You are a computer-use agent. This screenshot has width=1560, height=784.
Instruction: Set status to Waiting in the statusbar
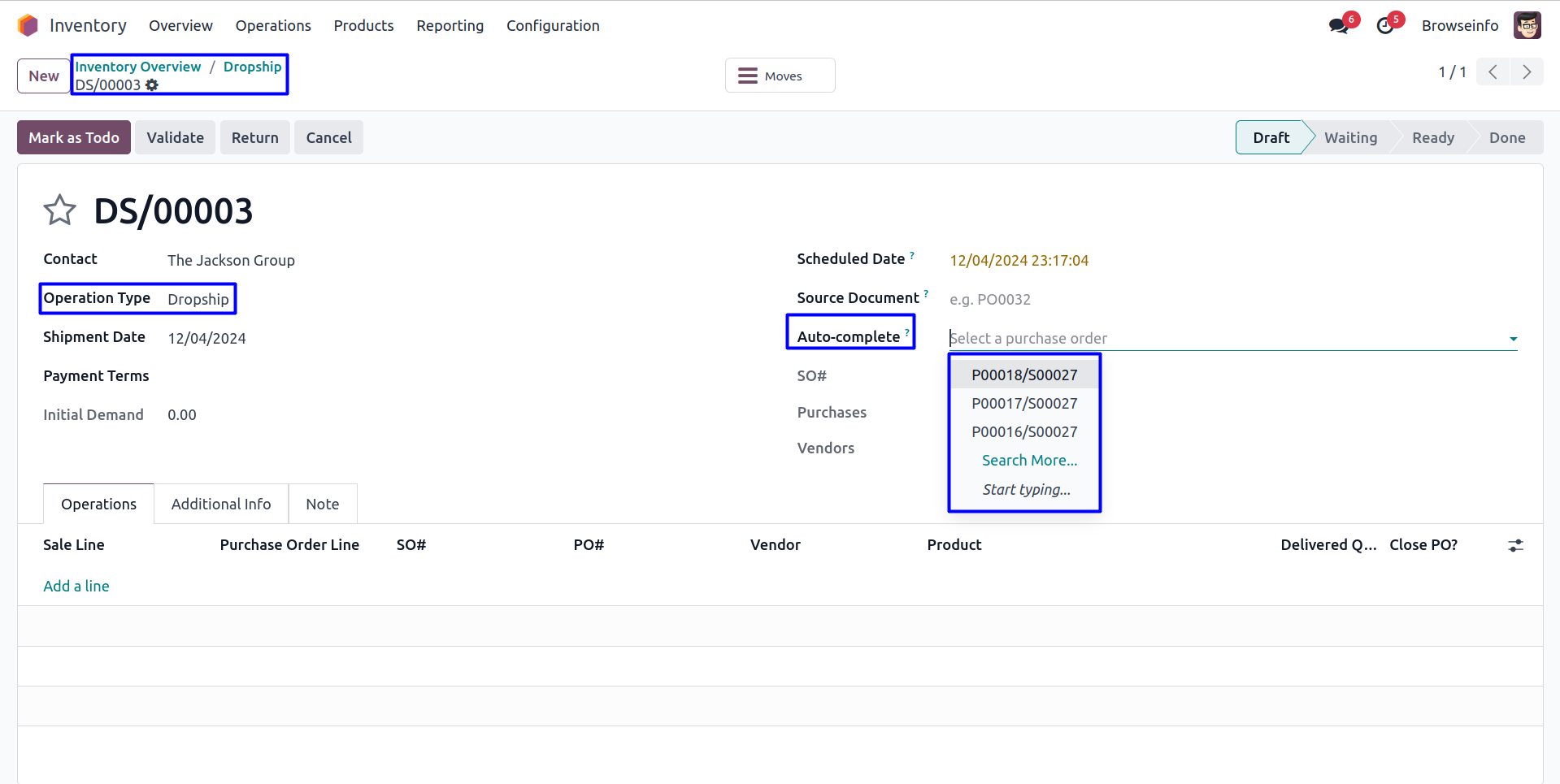tap(1350, 138)
